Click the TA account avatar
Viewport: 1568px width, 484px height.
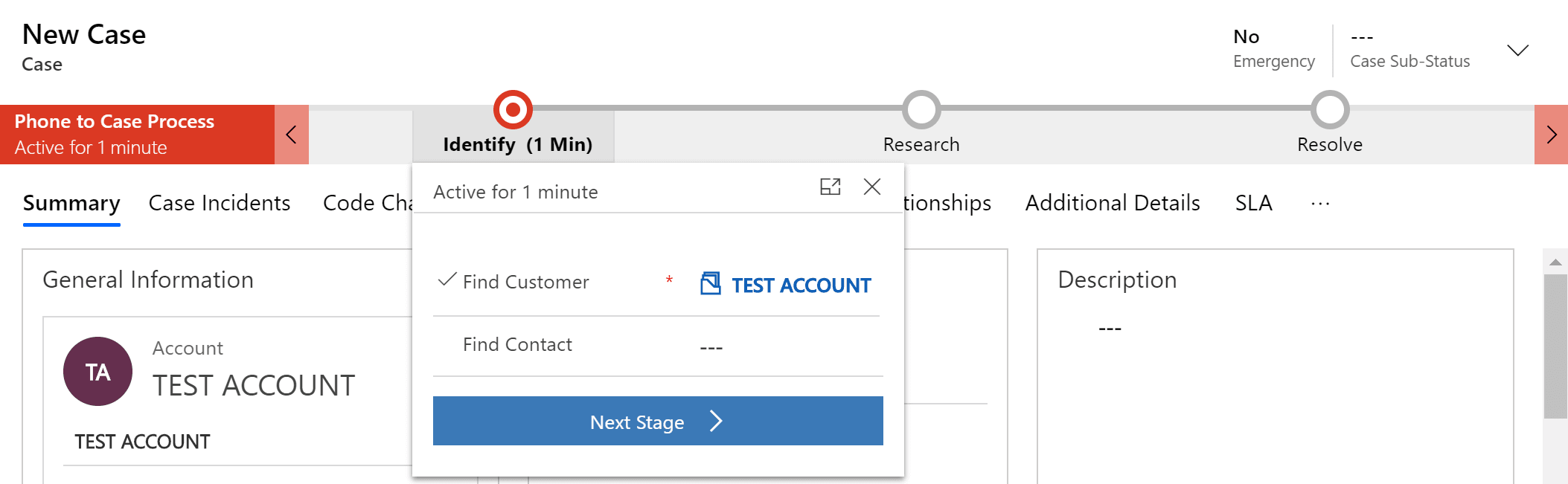coord(97,371)
